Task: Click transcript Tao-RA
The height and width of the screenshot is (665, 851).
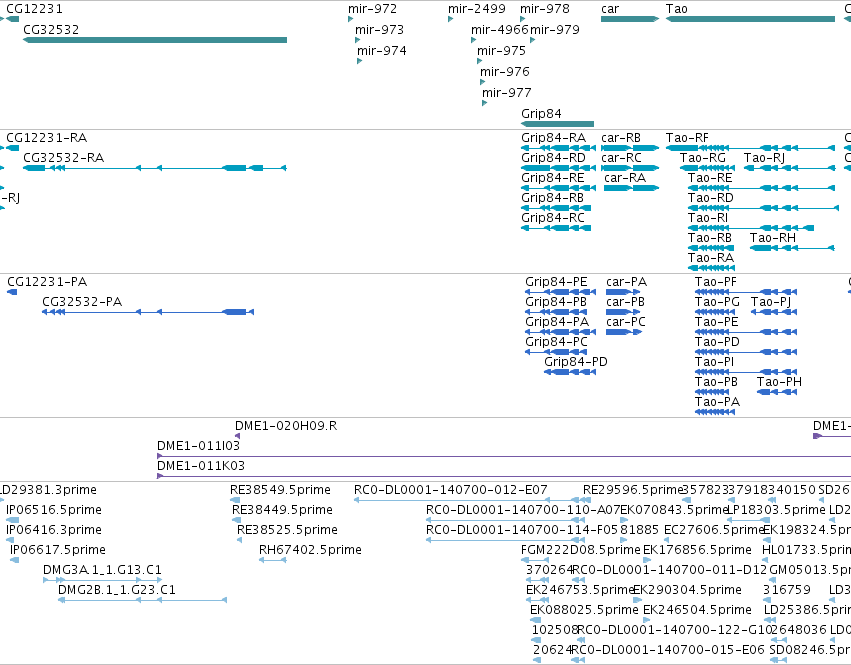Action: 712,268
